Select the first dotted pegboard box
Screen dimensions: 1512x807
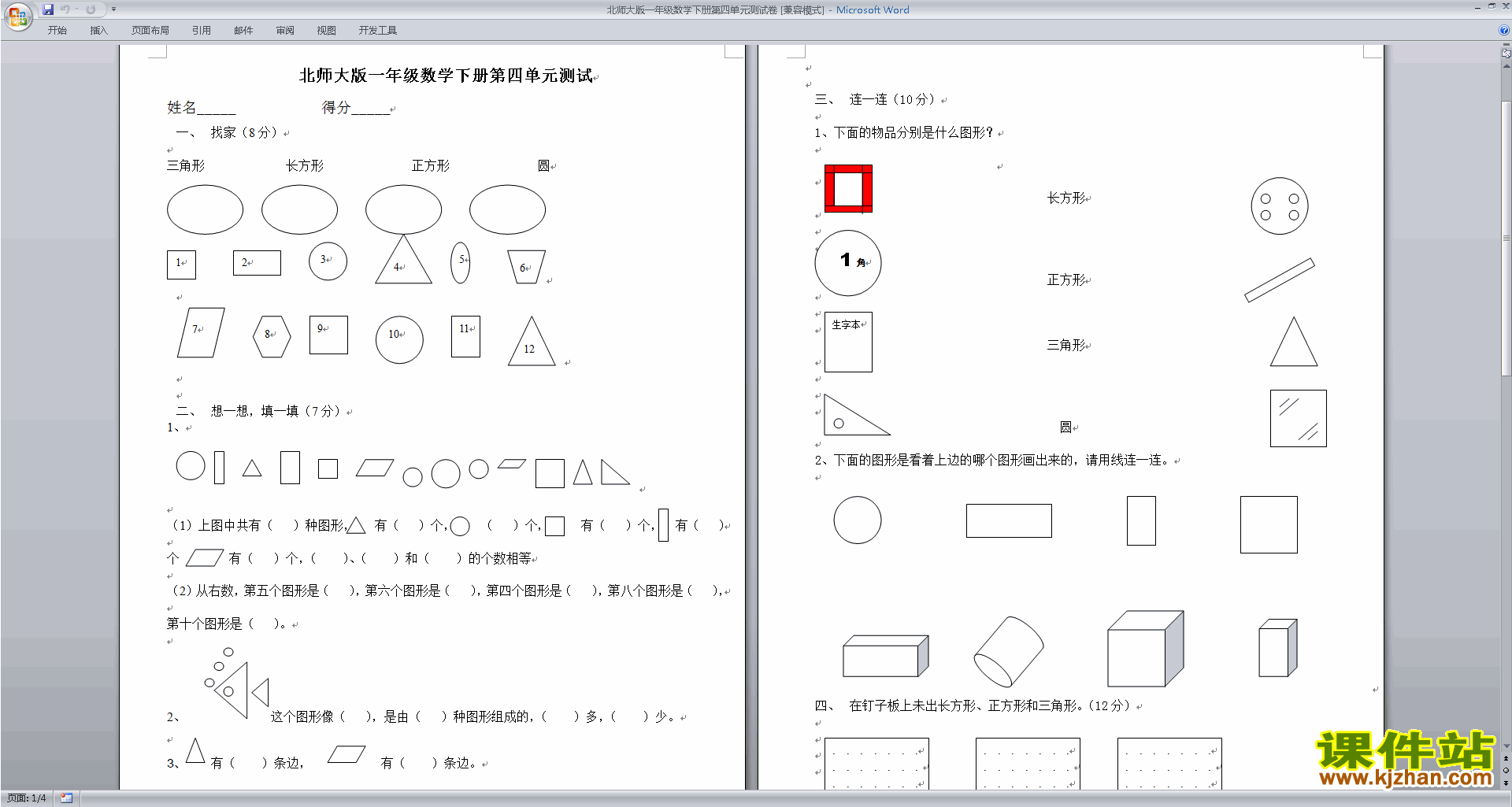876,764
